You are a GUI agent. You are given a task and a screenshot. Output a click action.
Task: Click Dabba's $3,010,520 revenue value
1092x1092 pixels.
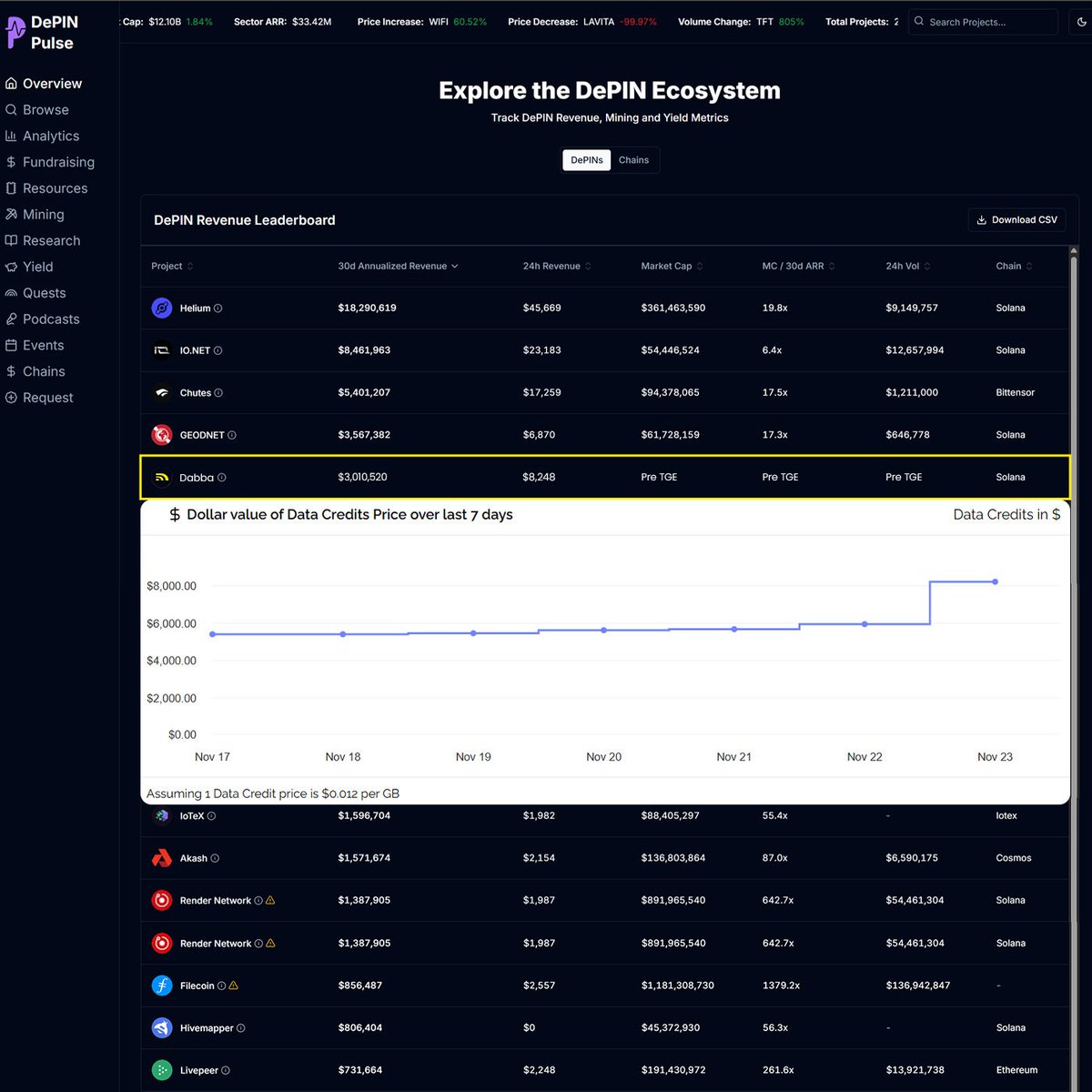click(x=362, y=478)
